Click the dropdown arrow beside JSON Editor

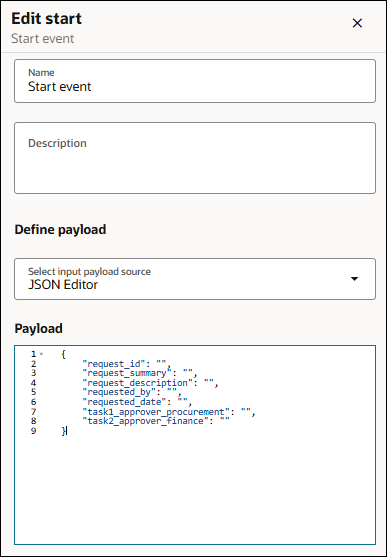point(354,279)
